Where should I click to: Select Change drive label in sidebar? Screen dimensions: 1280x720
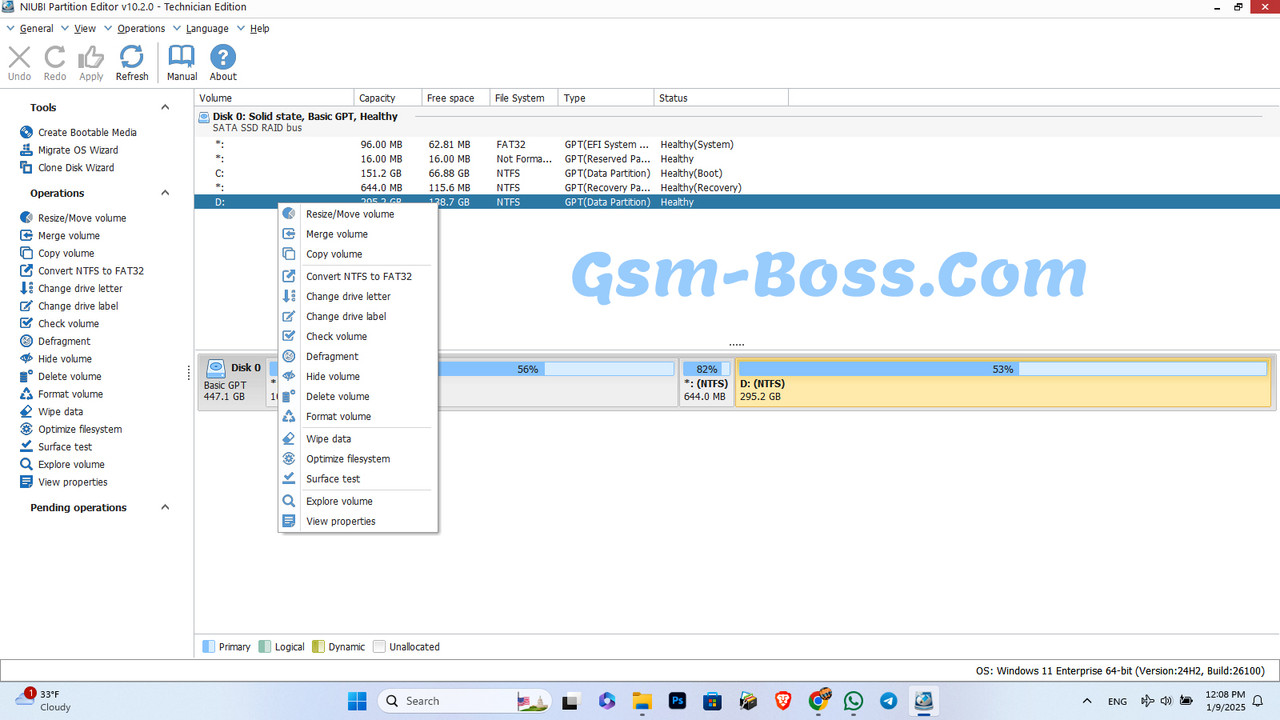coord(68,306)
